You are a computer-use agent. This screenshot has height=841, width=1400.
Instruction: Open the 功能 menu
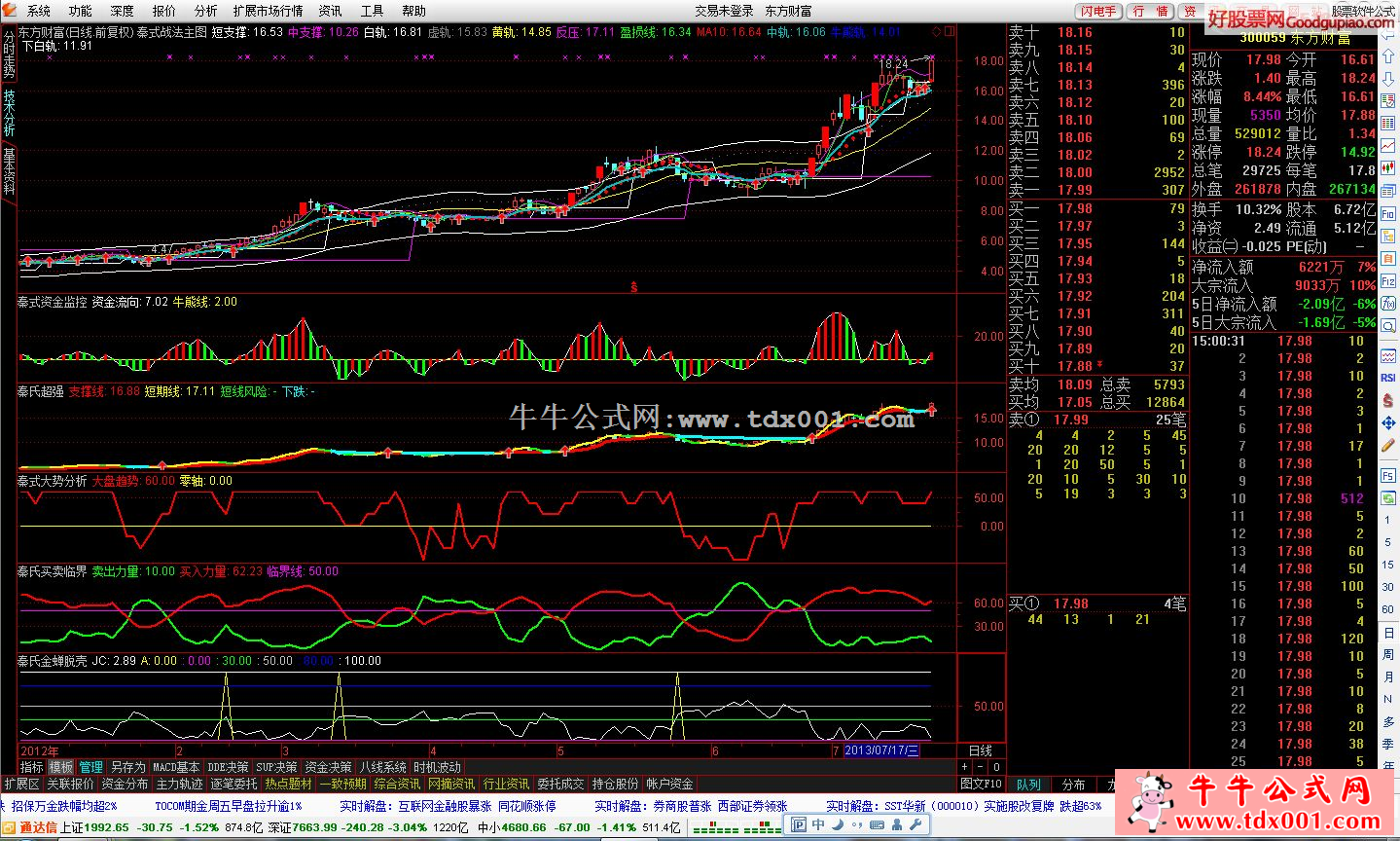click(x=81, y=11)
